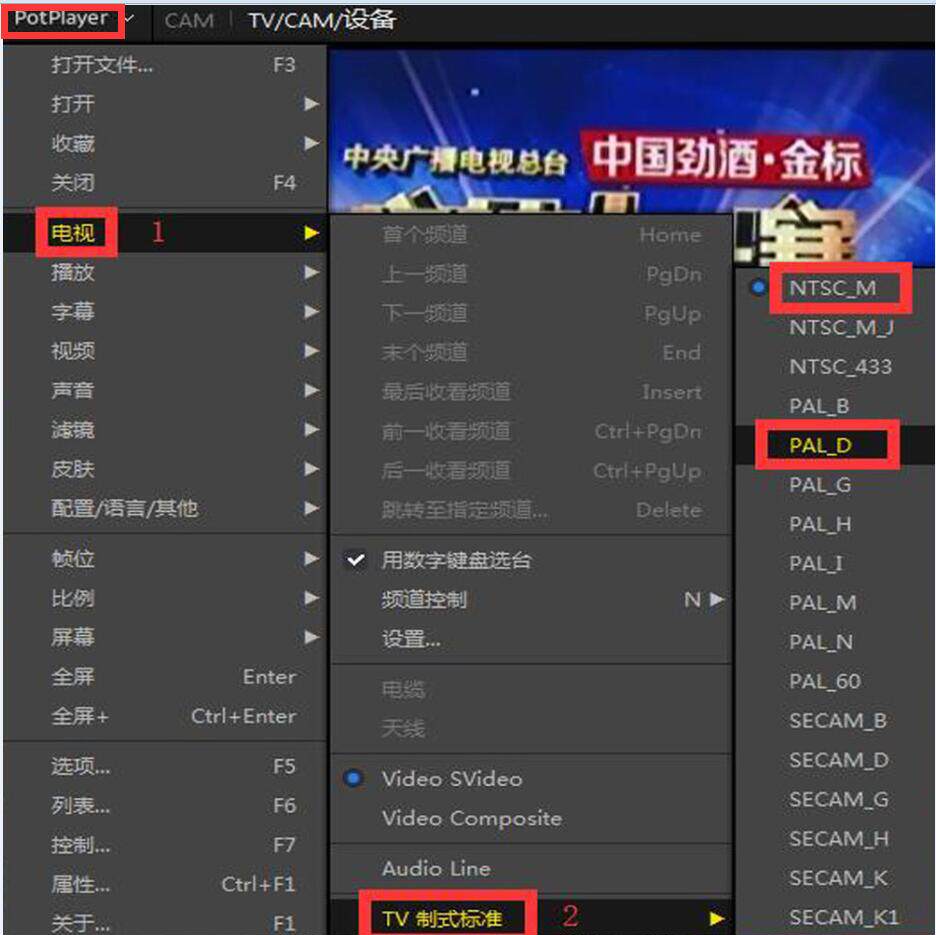The image size is (936, 935).
Task: Select 全屏 Enter menu entry
Action: tap(165, 676)
